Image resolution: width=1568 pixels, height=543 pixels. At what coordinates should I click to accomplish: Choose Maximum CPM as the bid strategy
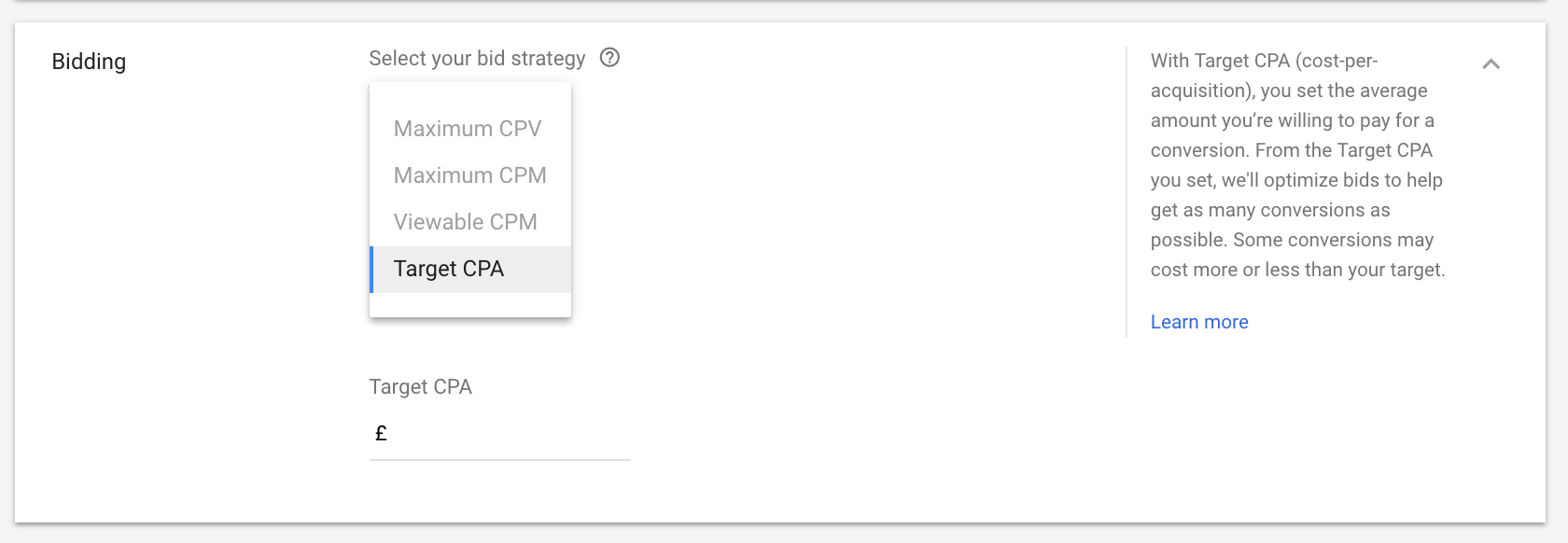(469, 174)
